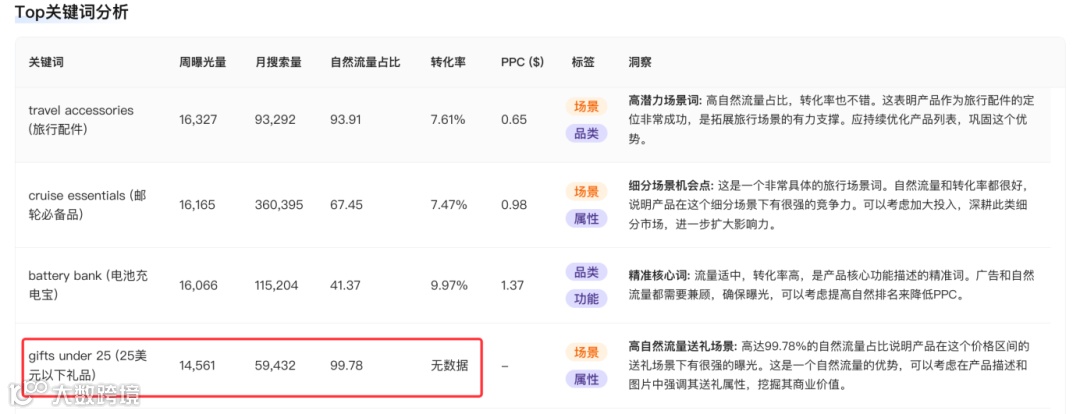Click monthly search value 360,395
Image resolution: width=1080 pixels, height=414 pixels.
point(278,205)
